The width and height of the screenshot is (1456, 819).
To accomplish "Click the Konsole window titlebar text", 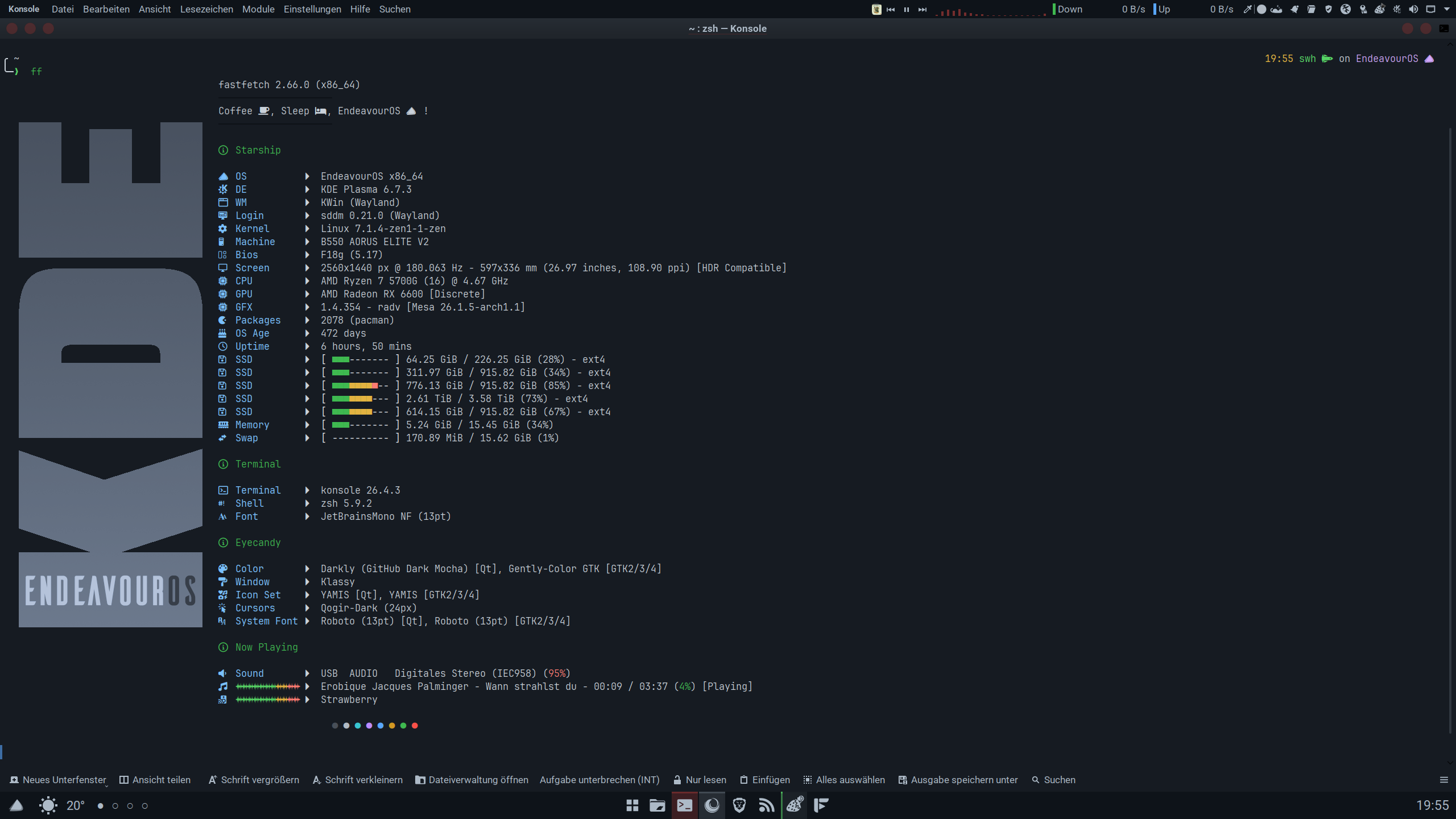I will (727, 28).
